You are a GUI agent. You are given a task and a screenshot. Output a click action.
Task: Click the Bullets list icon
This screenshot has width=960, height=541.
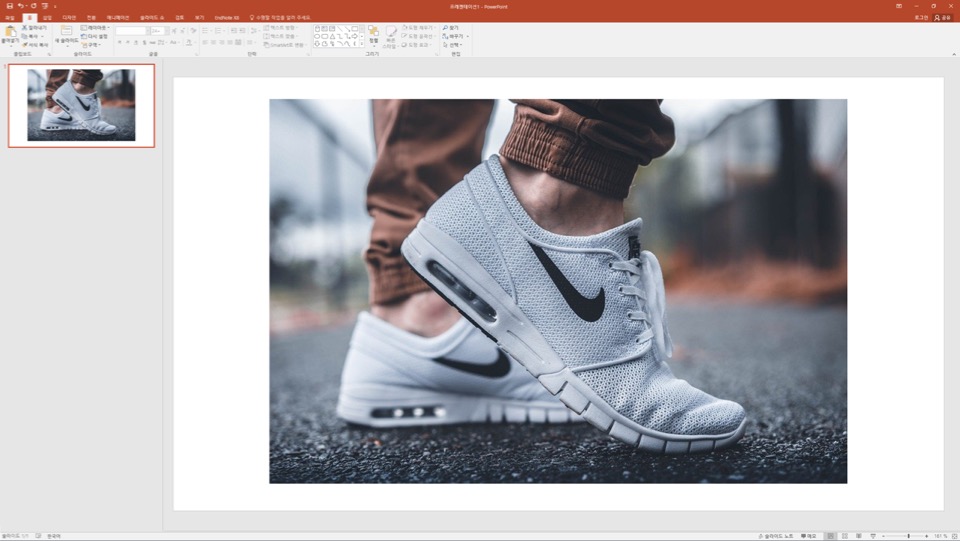[x=205, y=31]
